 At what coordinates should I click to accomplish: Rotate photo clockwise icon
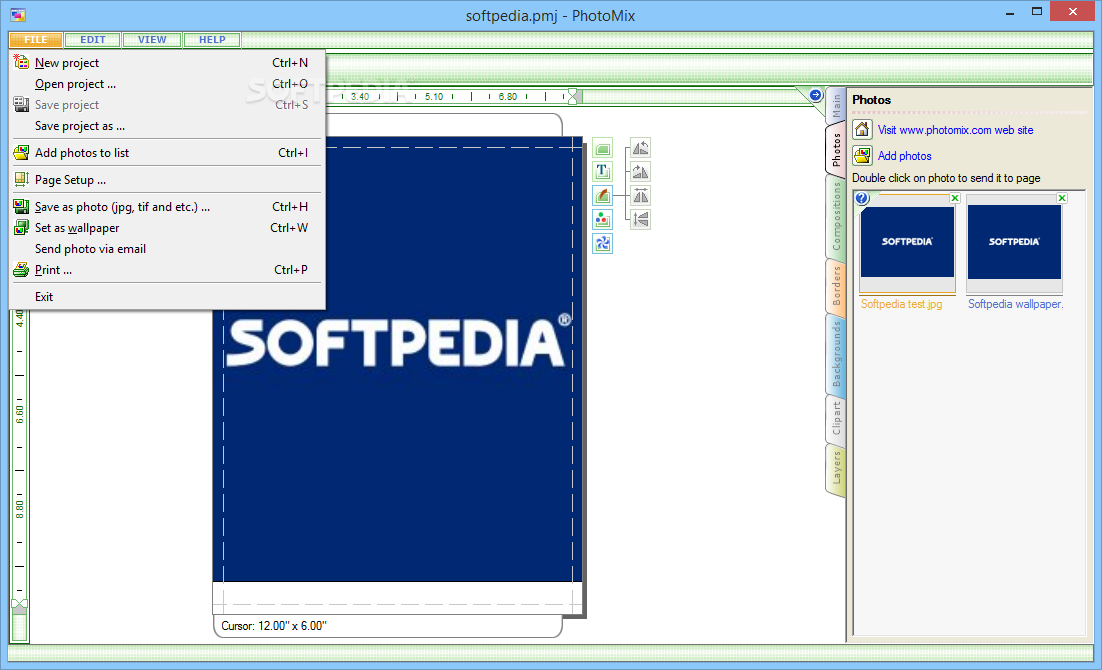tap(640, 172)
